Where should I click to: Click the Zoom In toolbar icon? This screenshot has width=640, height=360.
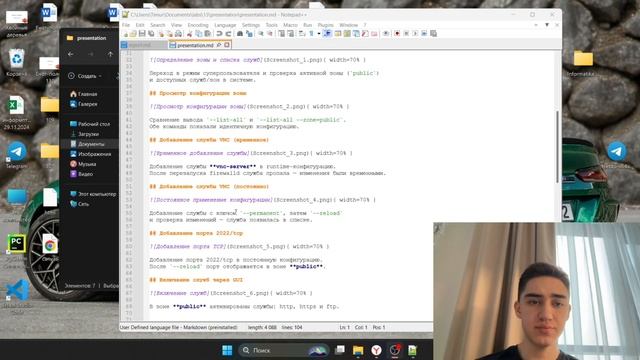pyautogui.click(x=261, y=33)
